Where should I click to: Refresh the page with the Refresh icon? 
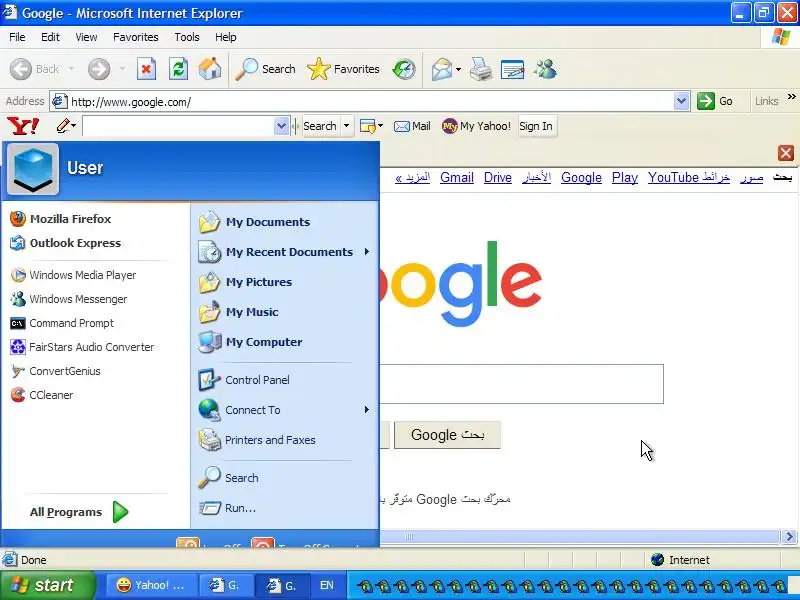(179, 69)
